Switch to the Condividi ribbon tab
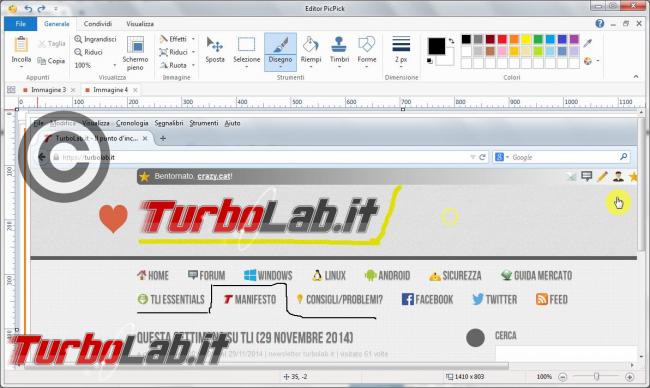This screenshot has height=388, width=650. tap(98, 24)
